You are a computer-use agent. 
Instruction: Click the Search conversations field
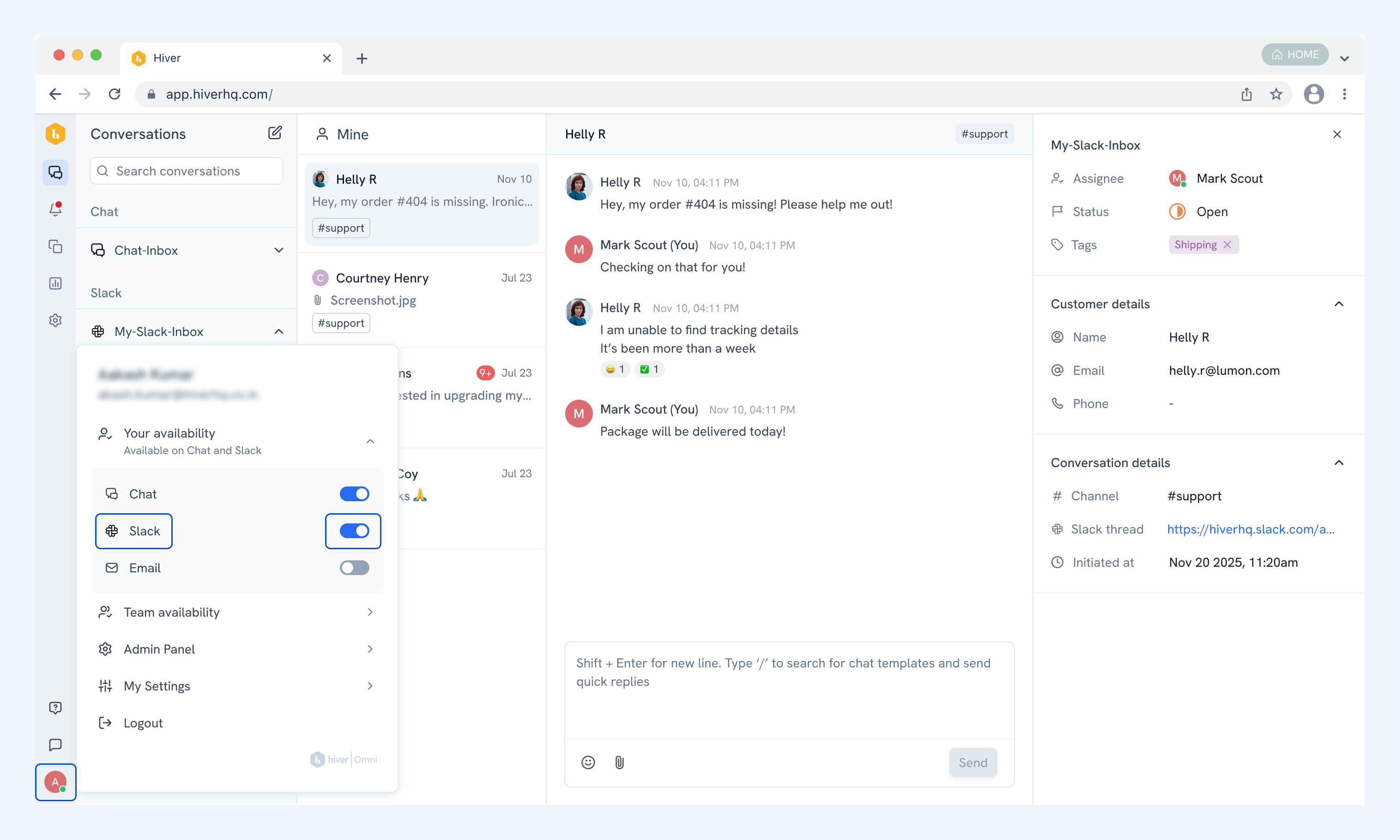(x=186, y=171)
